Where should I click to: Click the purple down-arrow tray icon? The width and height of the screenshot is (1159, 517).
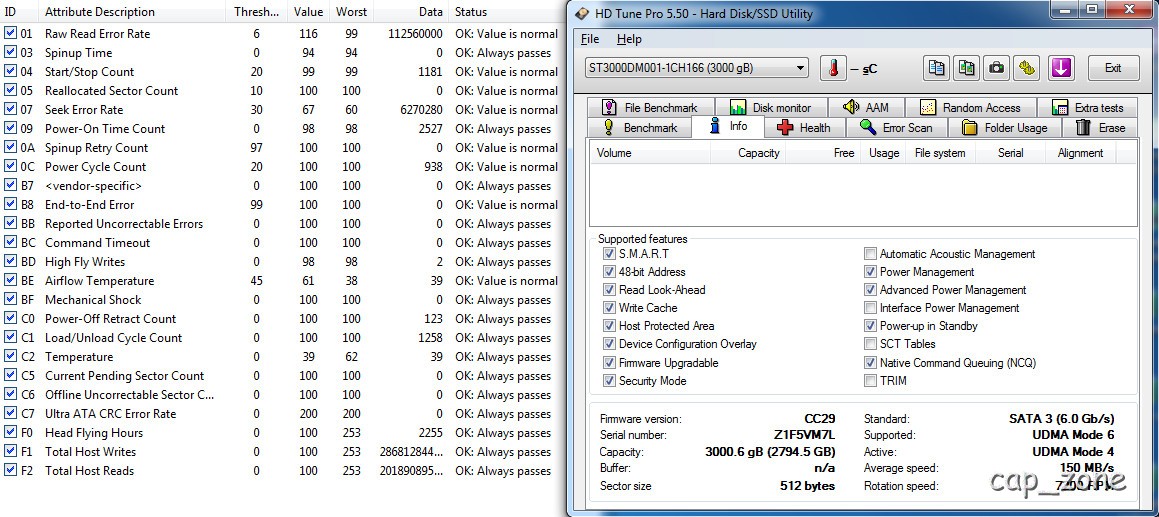click(x=1061, y=68)
